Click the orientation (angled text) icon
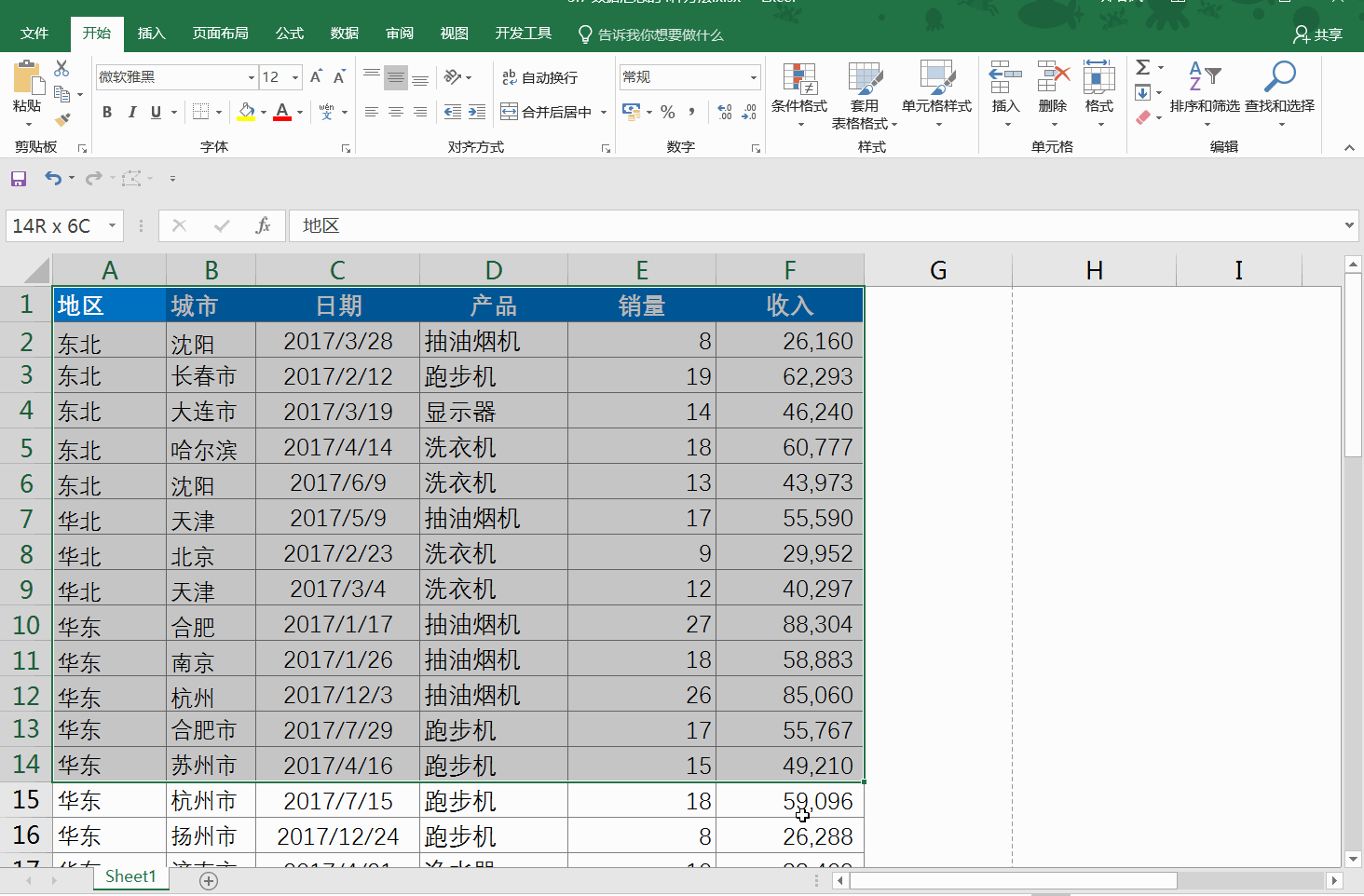The height and width of the screenshot is (896, 1364). pos(453,77)
